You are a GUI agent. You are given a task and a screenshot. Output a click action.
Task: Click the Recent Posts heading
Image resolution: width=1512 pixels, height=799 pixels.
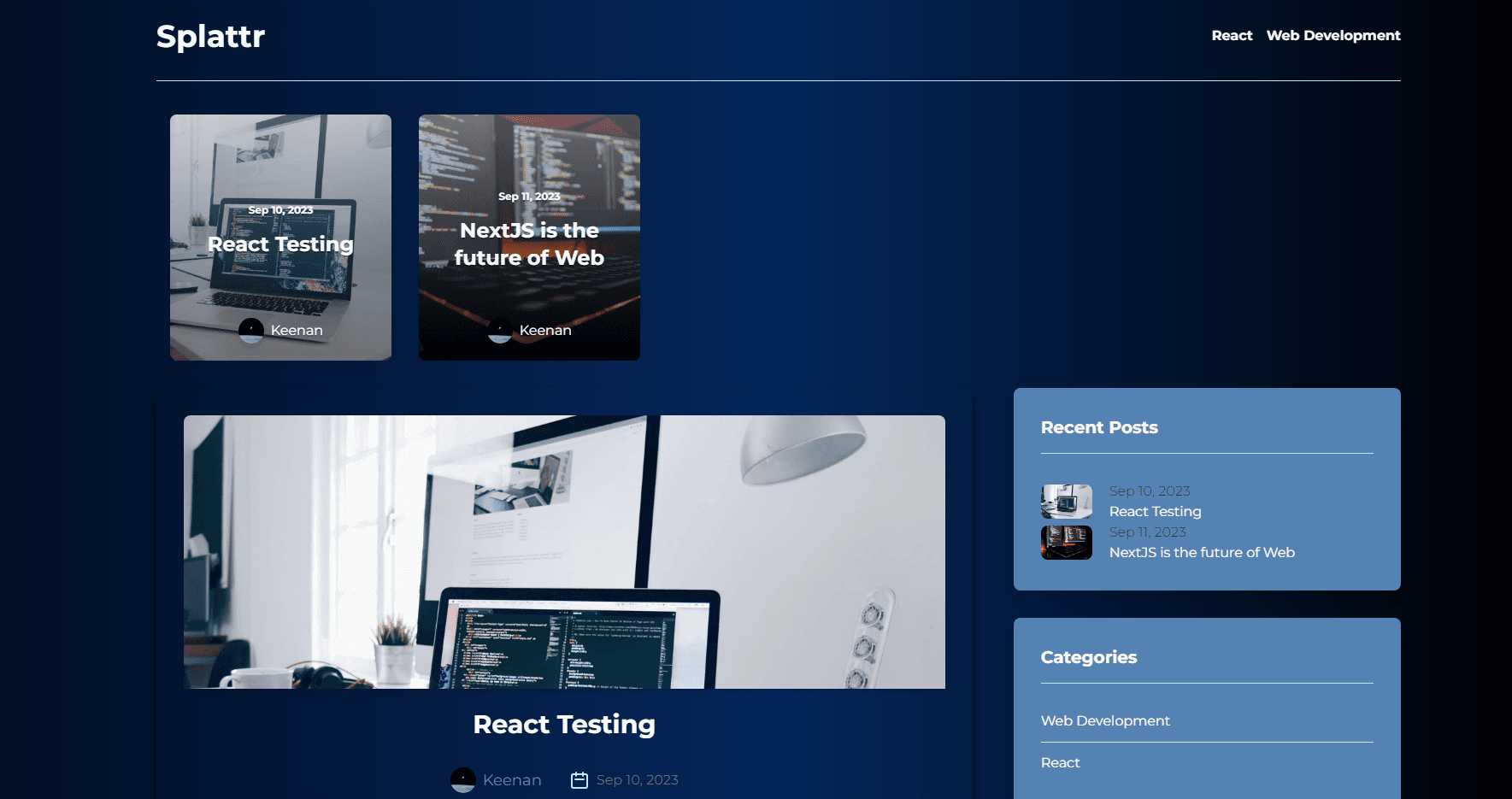(1099, 427)
